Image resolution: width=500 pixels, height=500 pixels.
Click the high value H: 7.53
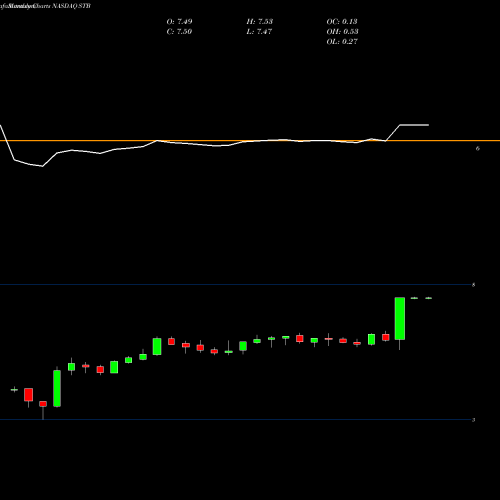(260, 21)
